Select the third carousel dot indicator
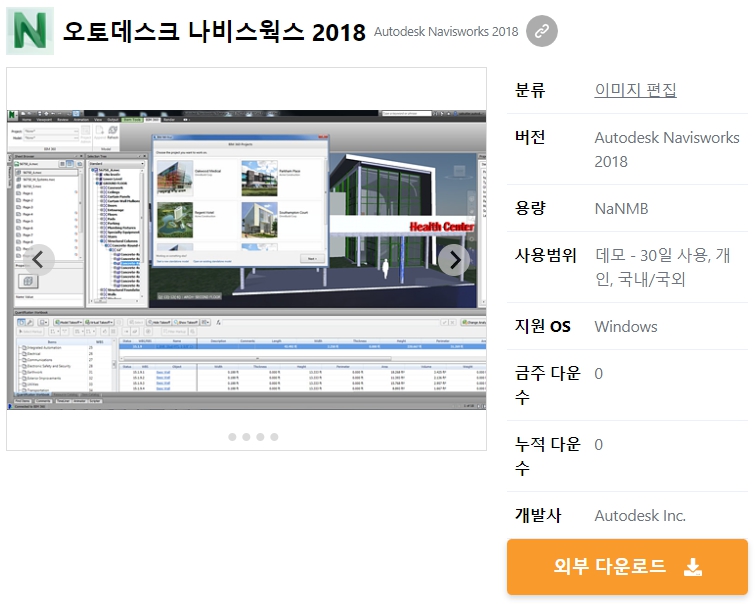 pyautogui.click(x=260, y=437)
